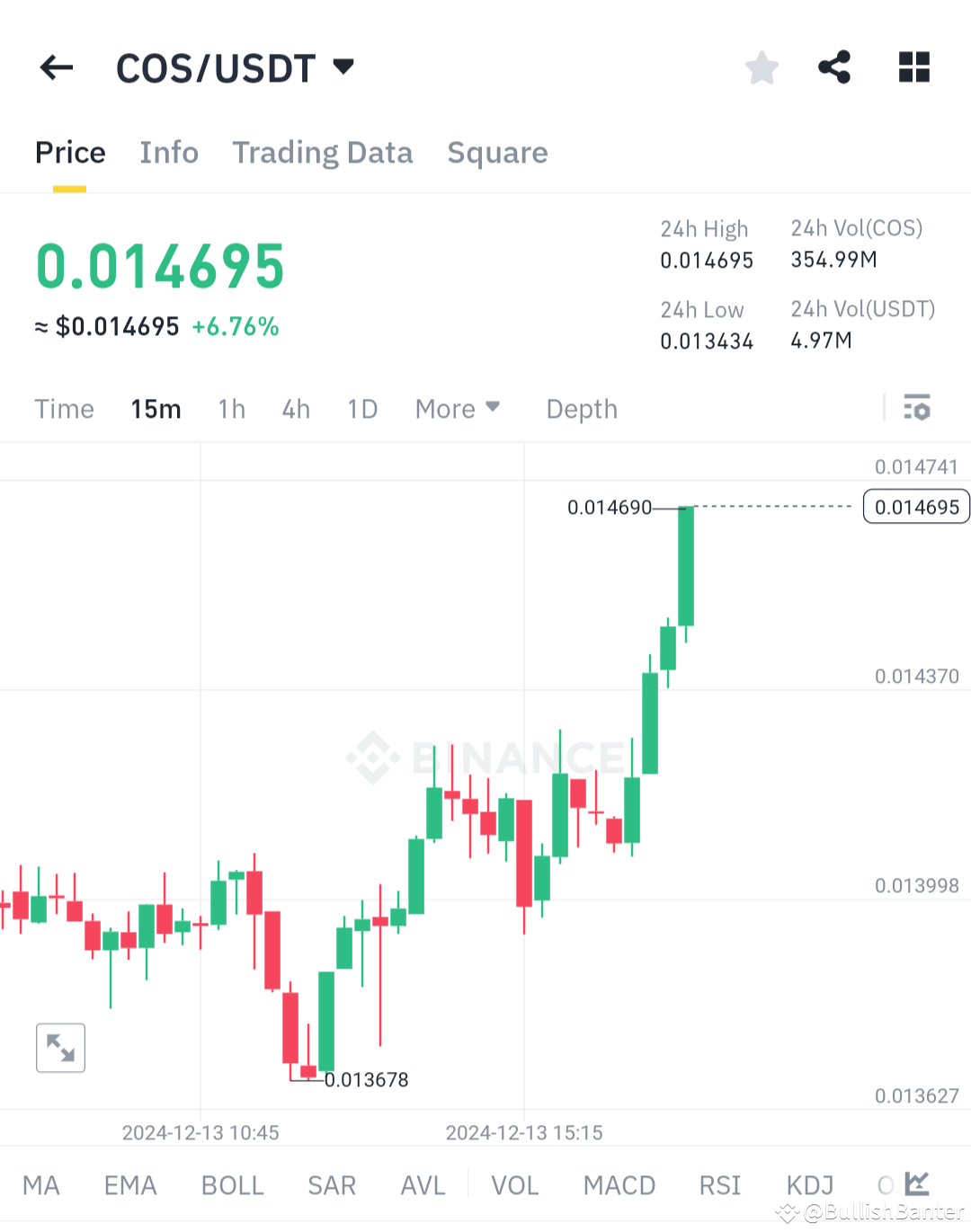Tap the back arrow to exit the chart
The image size is (971, 1232).
point(56,67)
